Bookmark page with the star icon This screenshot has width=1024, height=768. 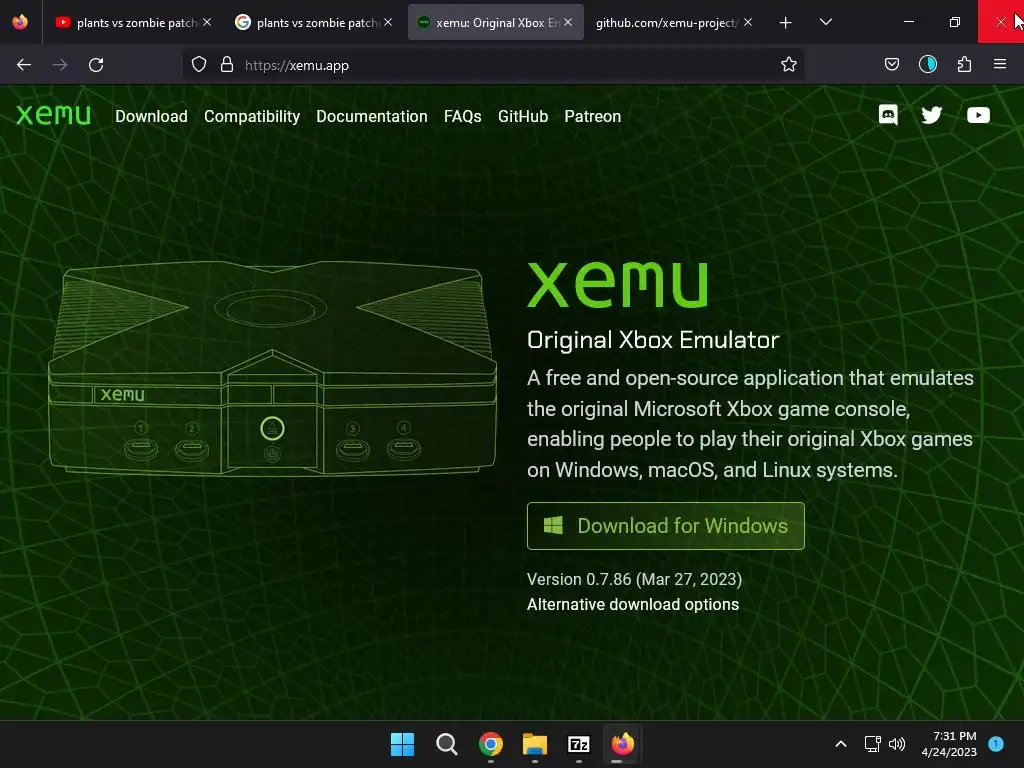789,64
